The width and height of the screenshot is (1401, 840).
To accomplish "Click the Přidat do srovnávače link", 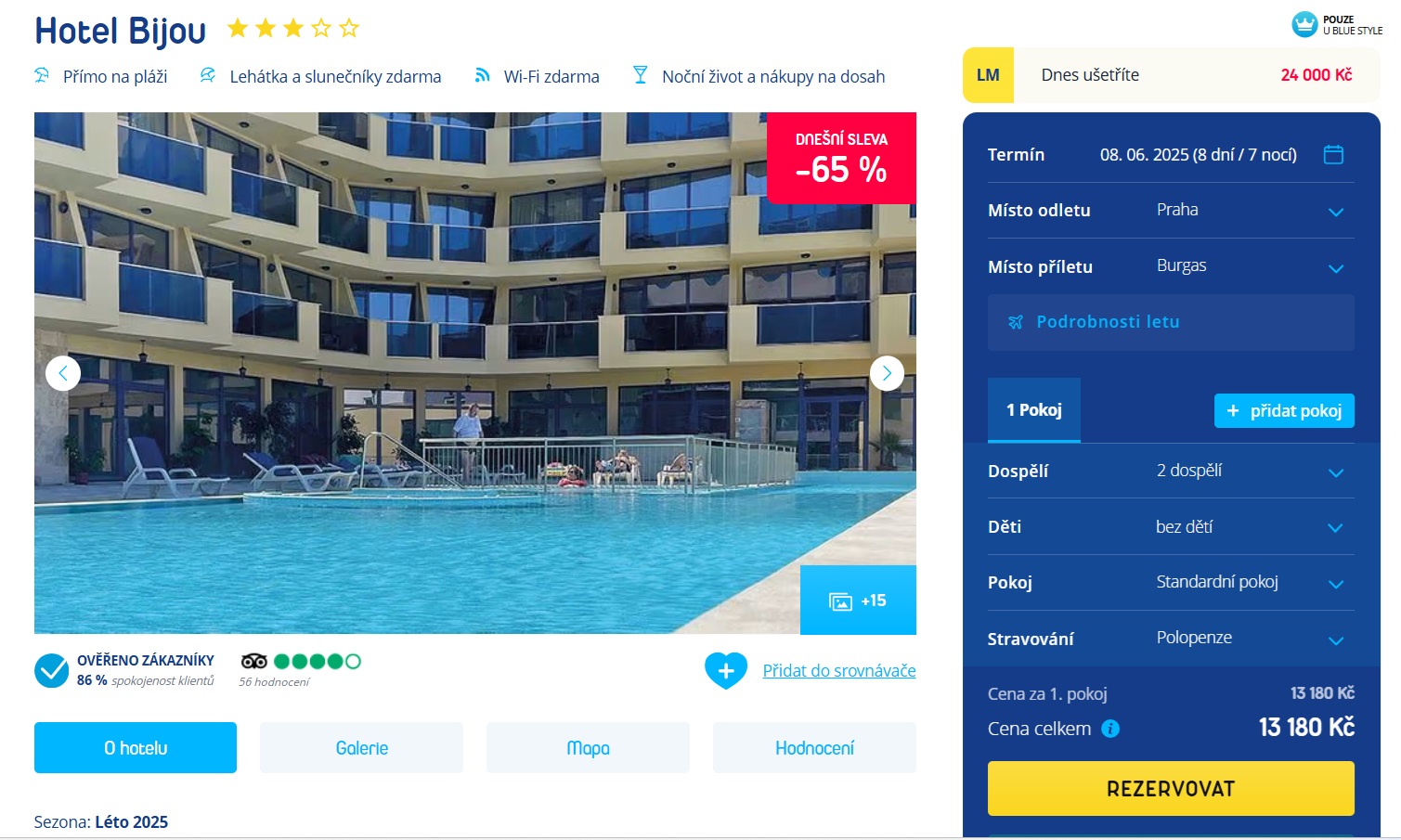I will coord(839,670).
